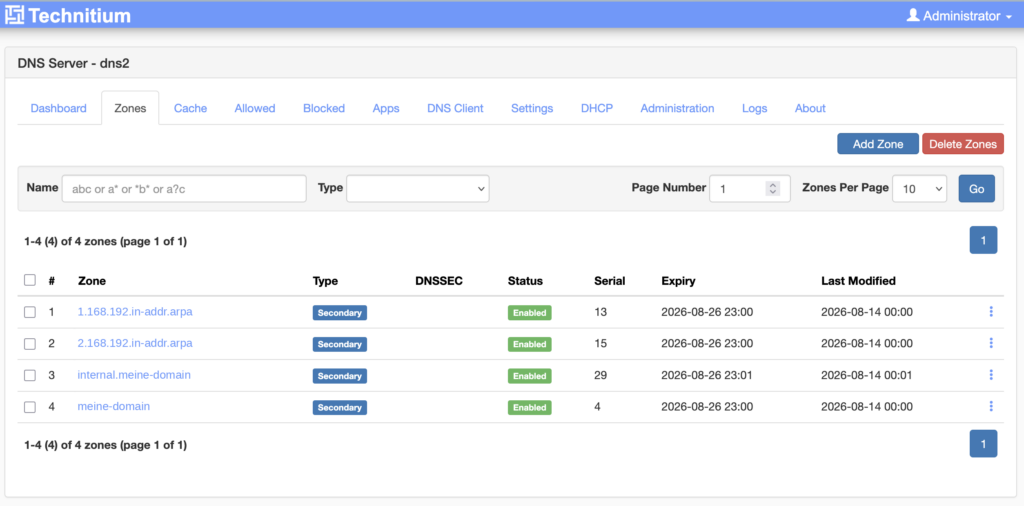Open options menu for 1.168.192.in-addr.arpa zone
The image size is (1024, 506).
[x=991, y=312]
